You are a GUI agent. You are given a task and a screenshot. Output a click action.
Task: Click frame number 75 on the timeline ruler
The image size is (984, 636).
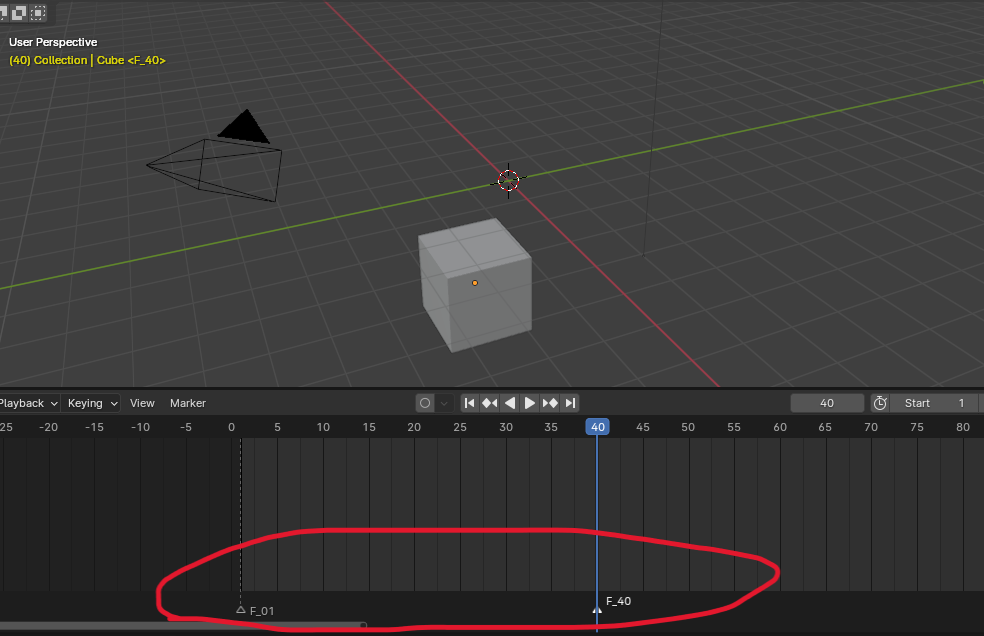[x=917, y=427]
